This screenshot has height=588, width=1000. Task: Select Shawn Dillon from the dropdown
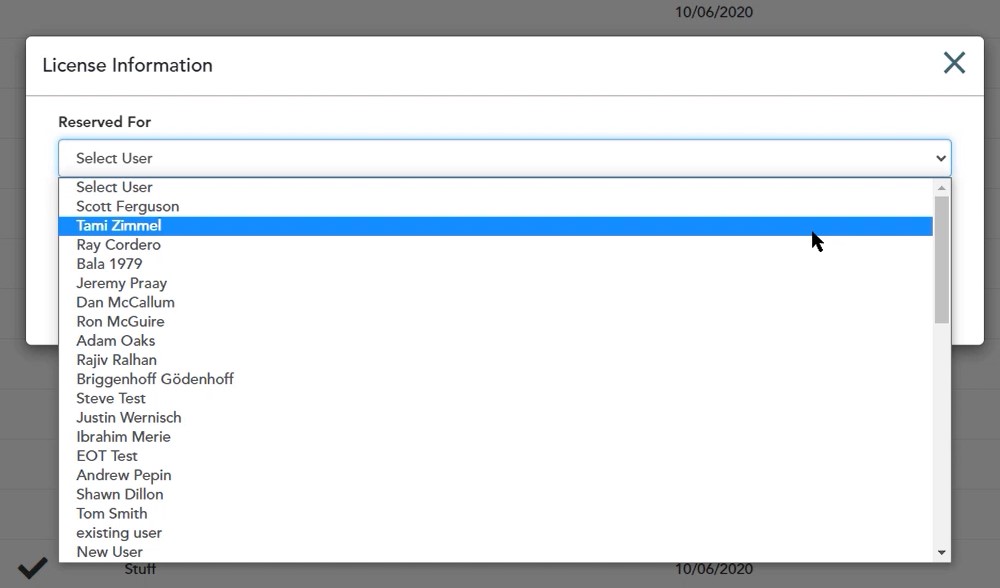[x=496, y=494]
